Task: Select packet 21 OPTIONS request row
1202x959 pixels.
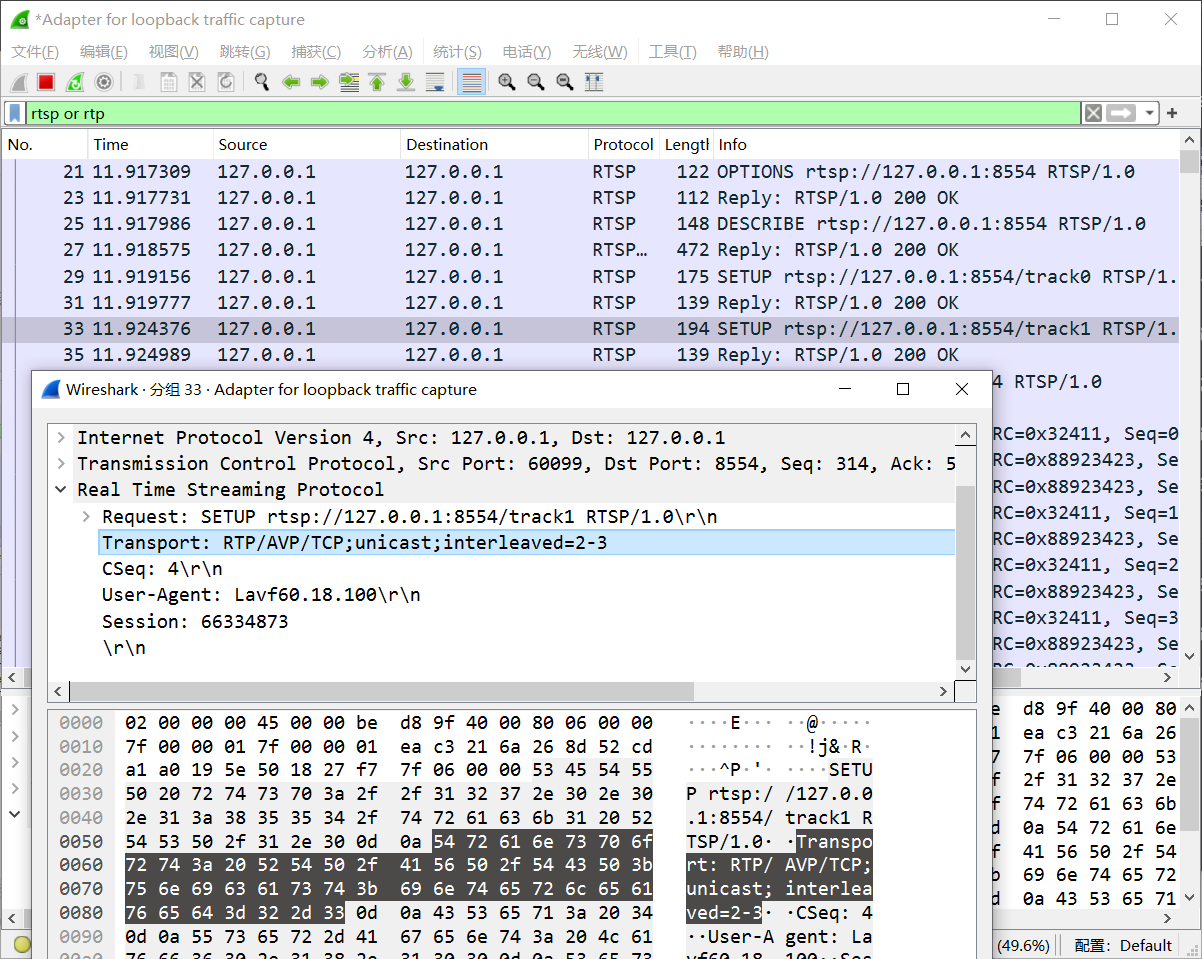Action: 590,172
